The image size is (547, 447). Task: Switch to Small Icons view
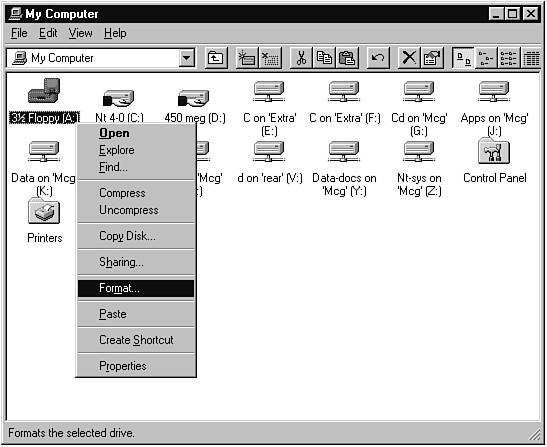pyautogui.click(x=486, y=58)
